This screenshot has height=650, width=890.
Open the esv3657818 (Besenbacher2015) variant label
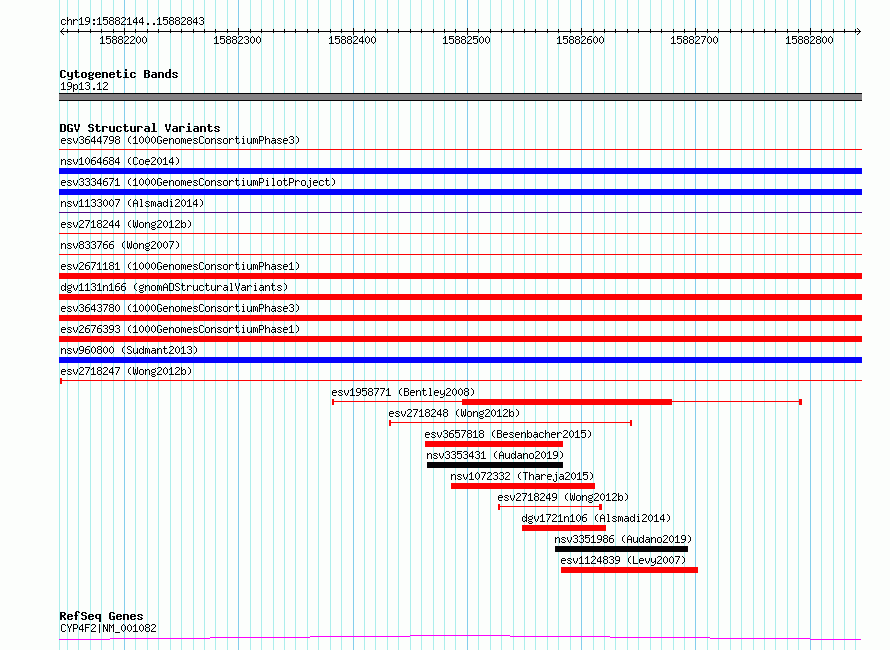(508, 434)
